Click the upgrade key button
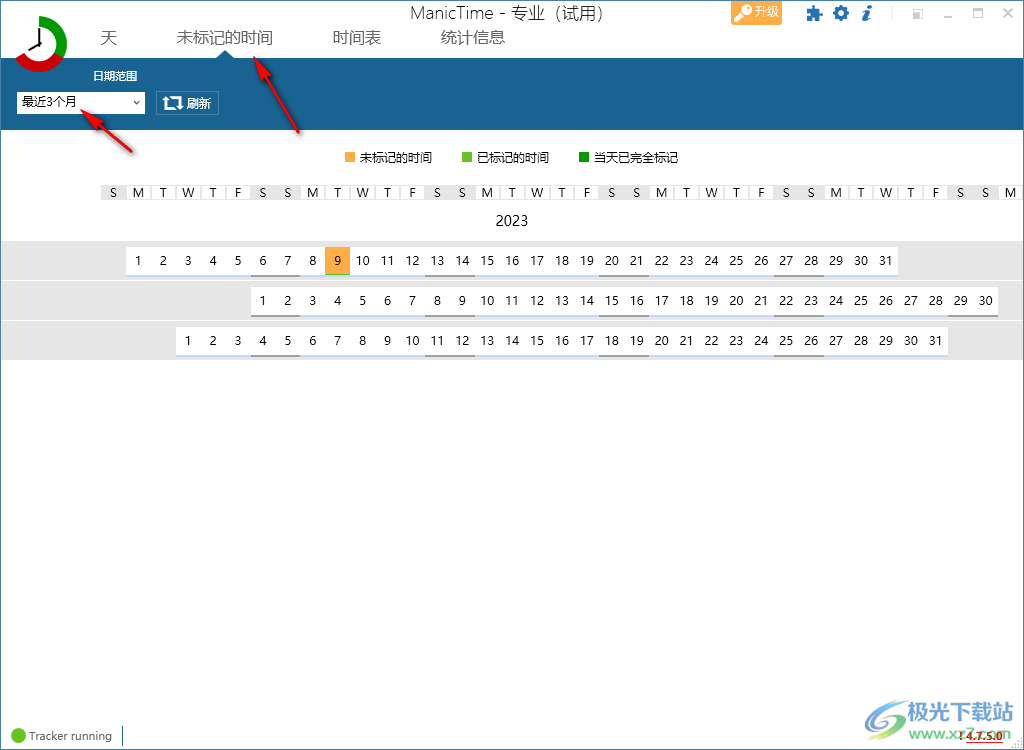Image resolution: width=1024 pixels, height=750 pixels. coord(756,12)
